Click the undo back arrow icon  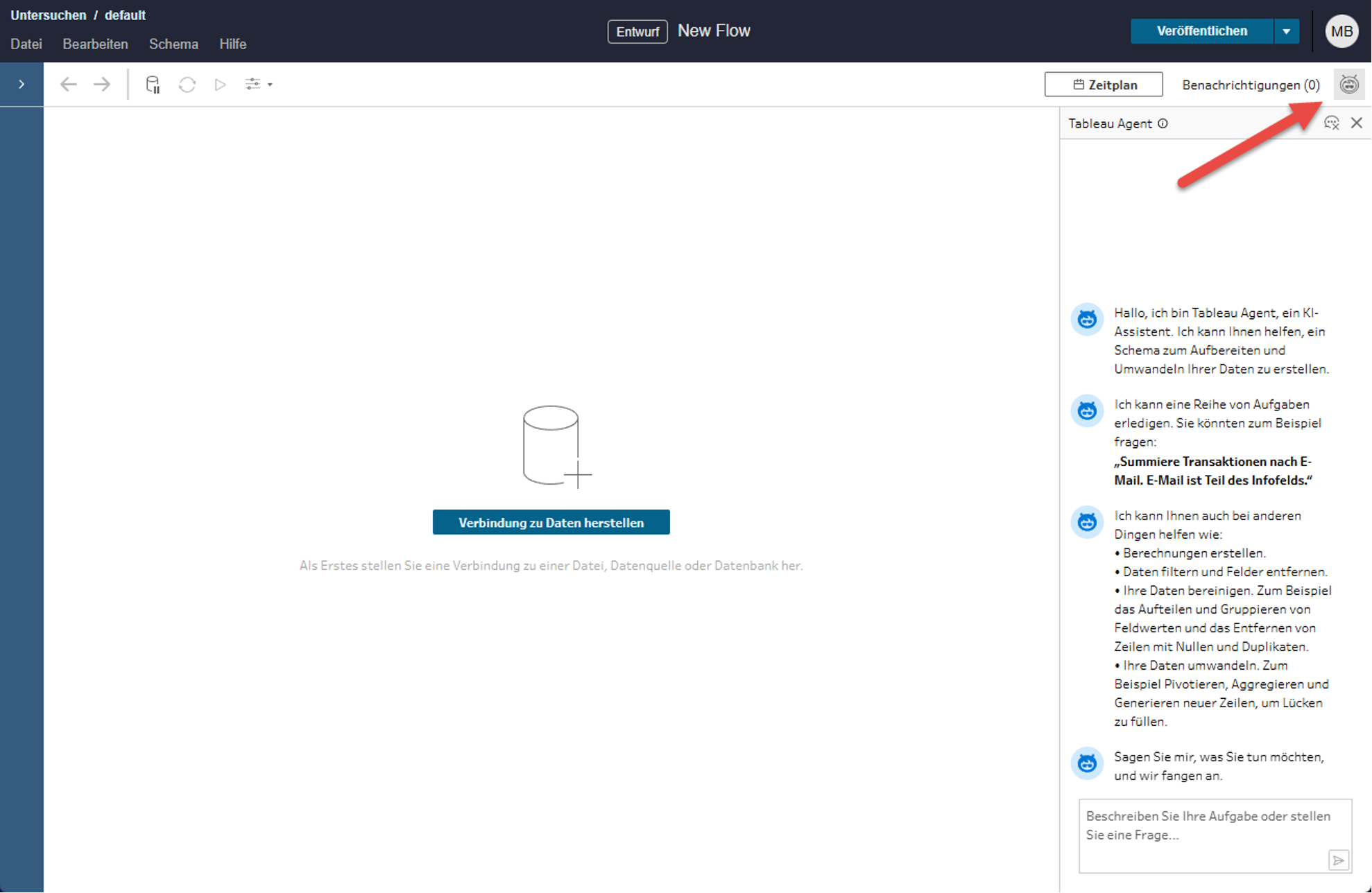click(68, 85)
